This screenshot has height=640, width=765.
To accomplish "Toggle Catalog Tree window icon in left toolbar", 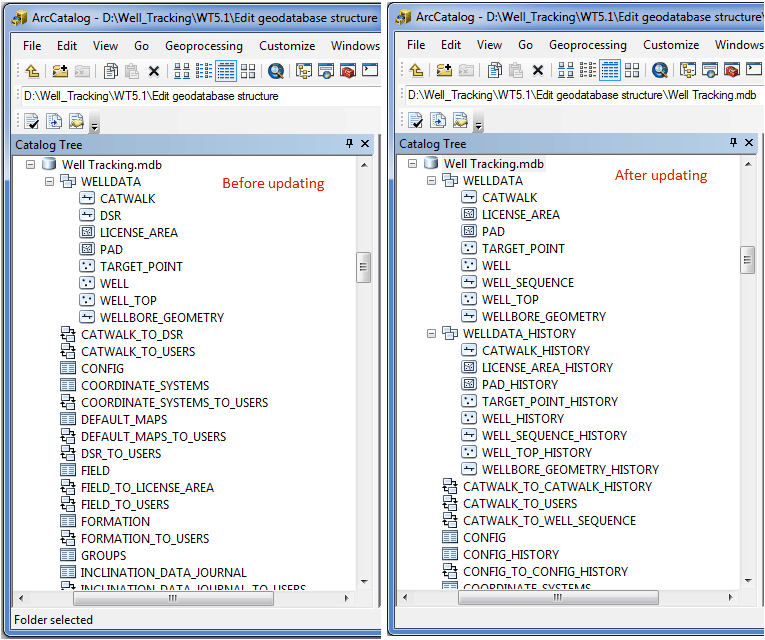I will [303, 71].
